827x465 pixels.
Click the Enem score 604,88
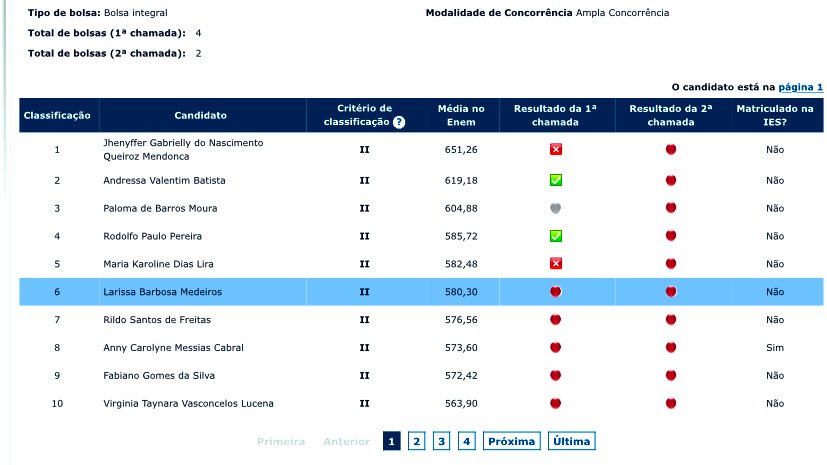(461, 208)
